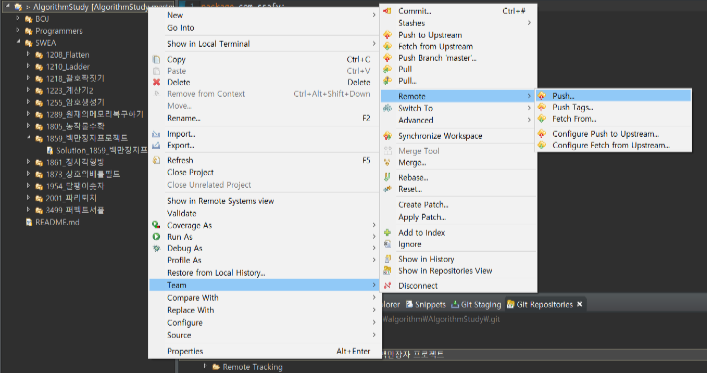Open the Stashes submenu arrow
Screen dimensions: 707x373
pyautogui.click(x=529, y=23)
